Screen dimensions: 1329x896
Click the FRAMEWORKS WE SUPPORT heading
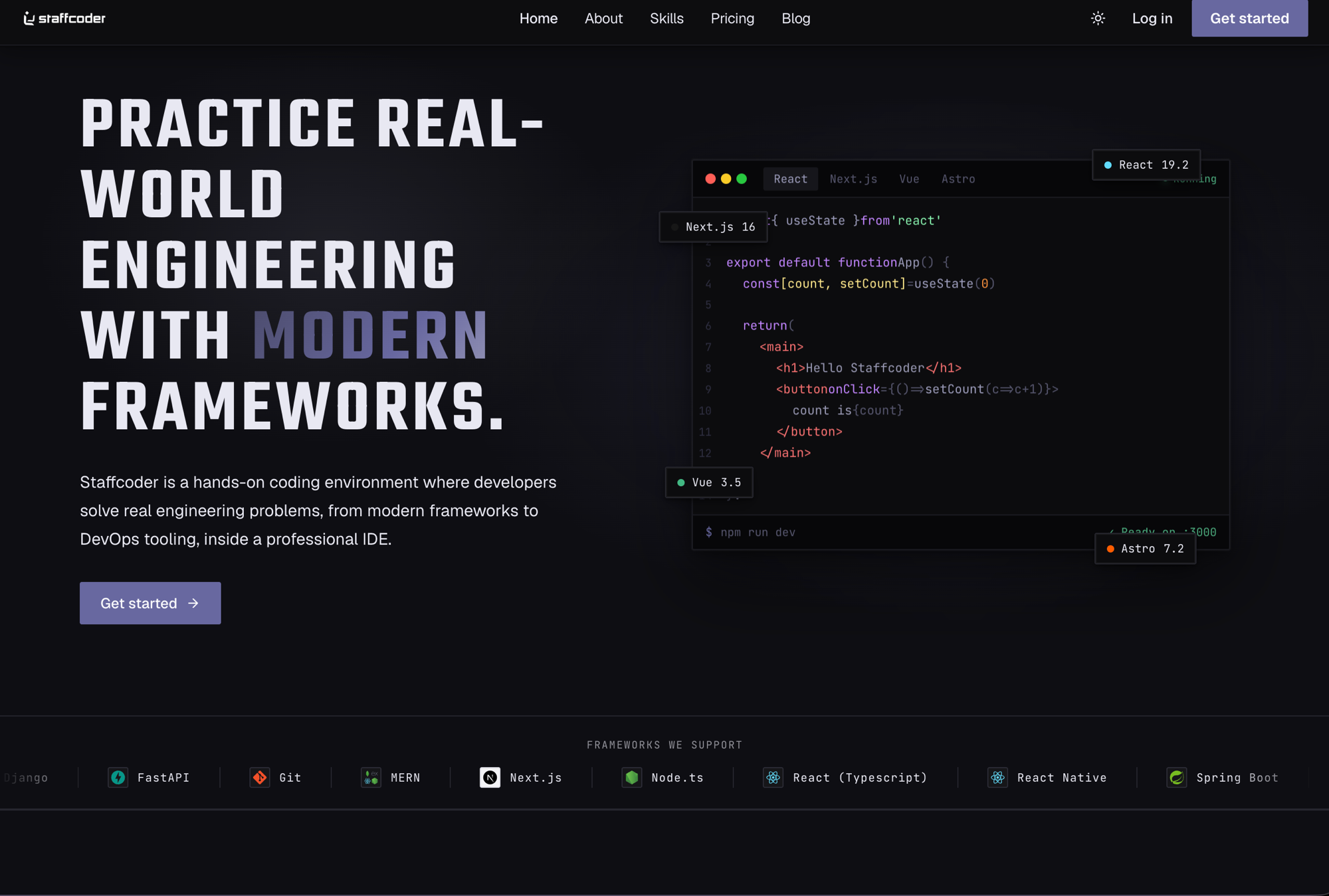coord(664,745)
